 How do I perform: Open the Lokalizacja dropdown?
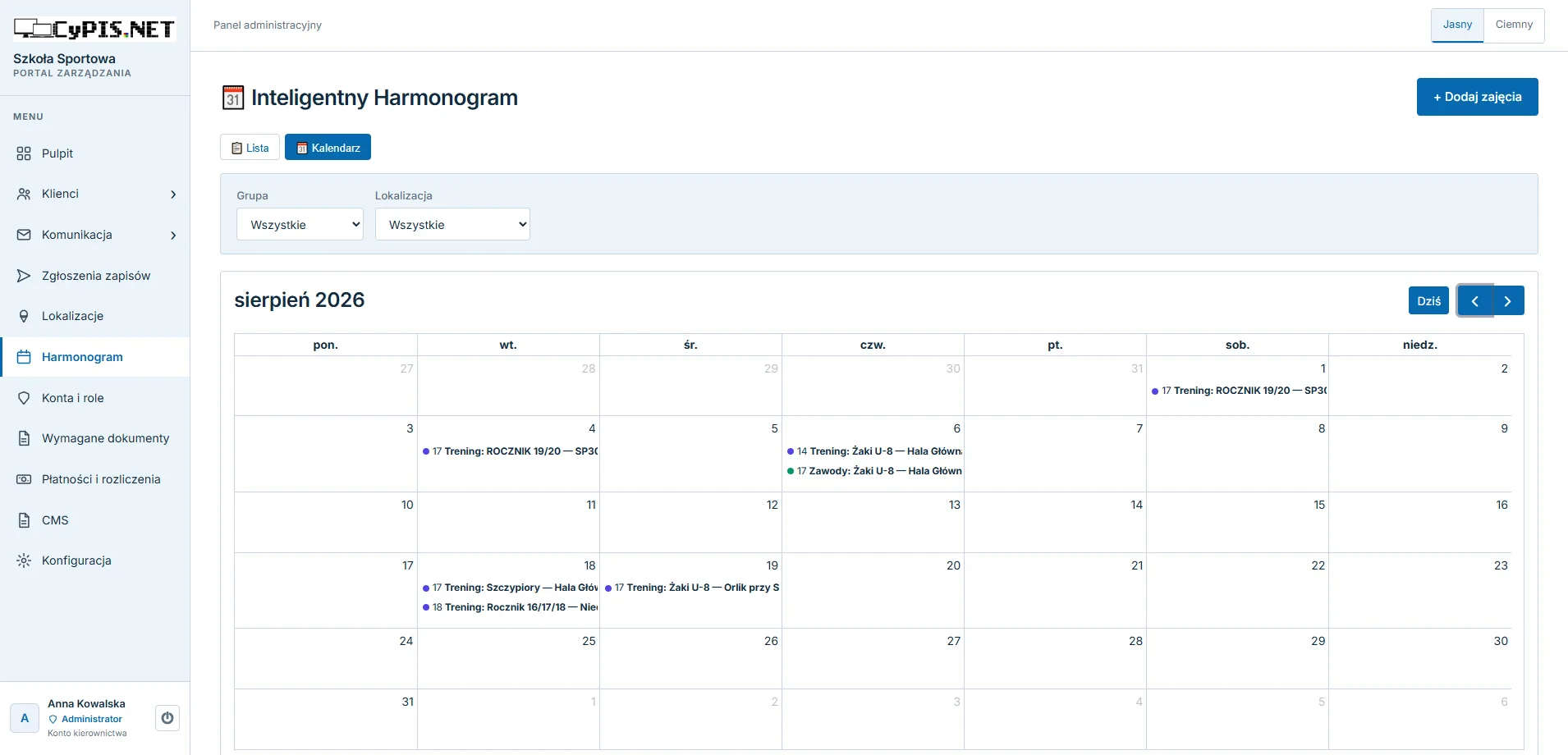coord(452,224)
